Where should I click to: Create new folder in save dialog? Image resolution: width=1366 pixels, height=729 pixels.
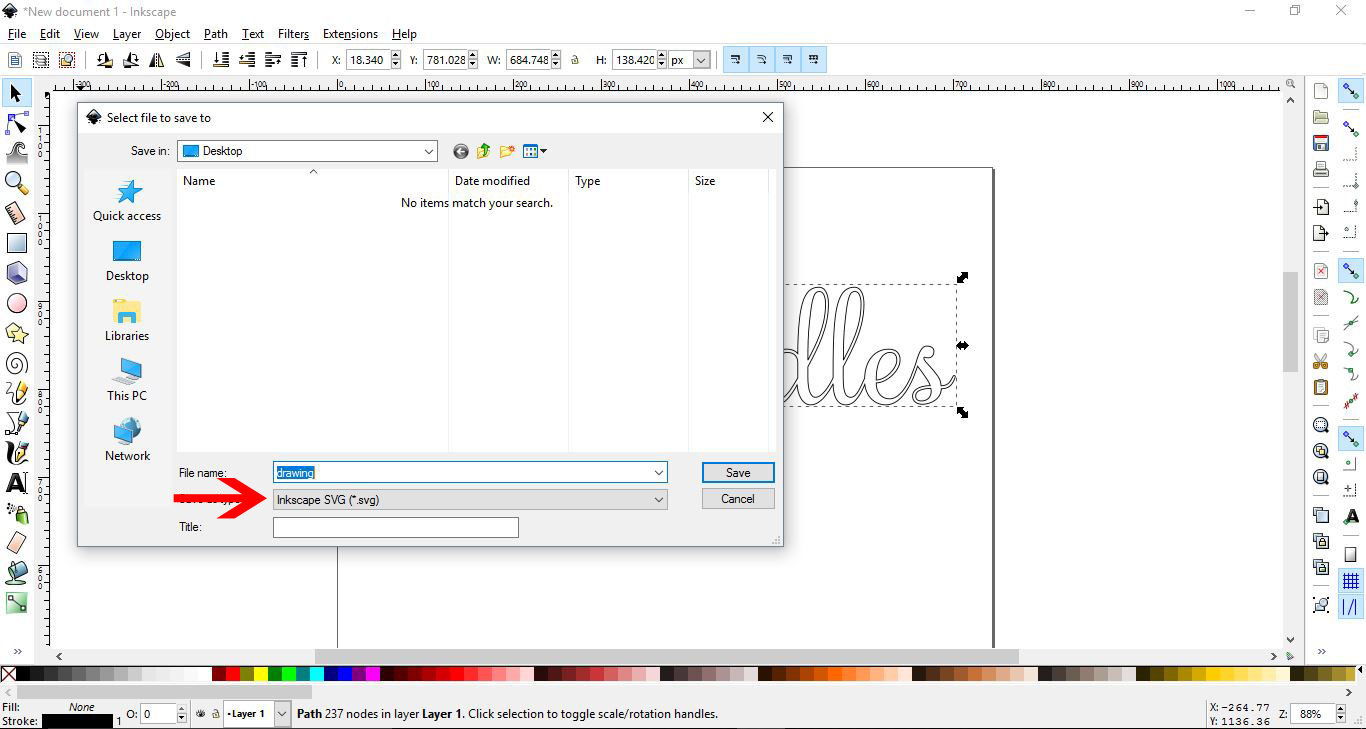coord(507,151)
